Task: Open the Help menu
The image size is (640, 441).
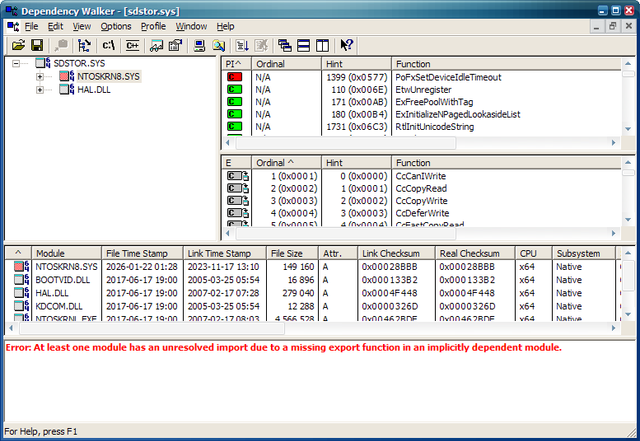Action: [225, 27]
